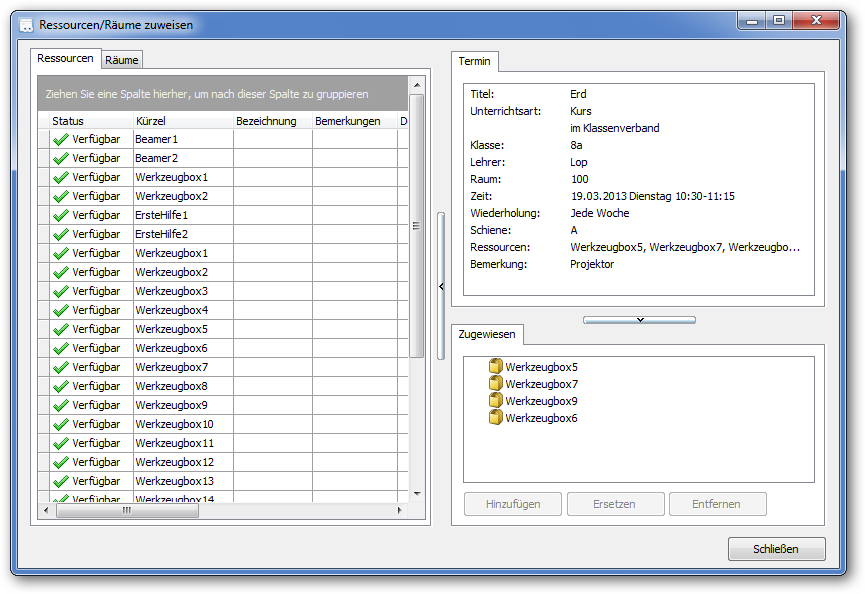This screenshot has height=594, width=865.
Task: Click the package icon next to Werkzeugbox7
Action: (x=495, y=384)
